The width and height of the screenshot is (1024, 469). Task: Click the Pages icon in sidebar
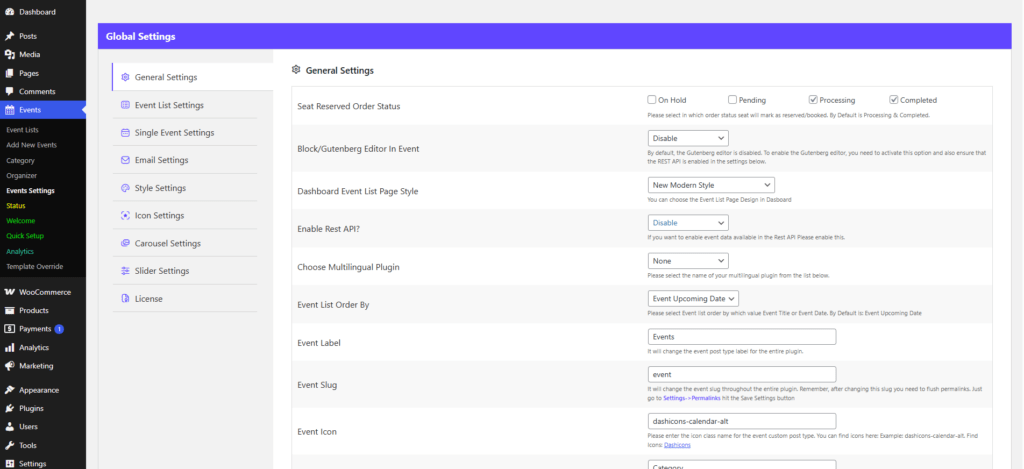click(9, 73)
